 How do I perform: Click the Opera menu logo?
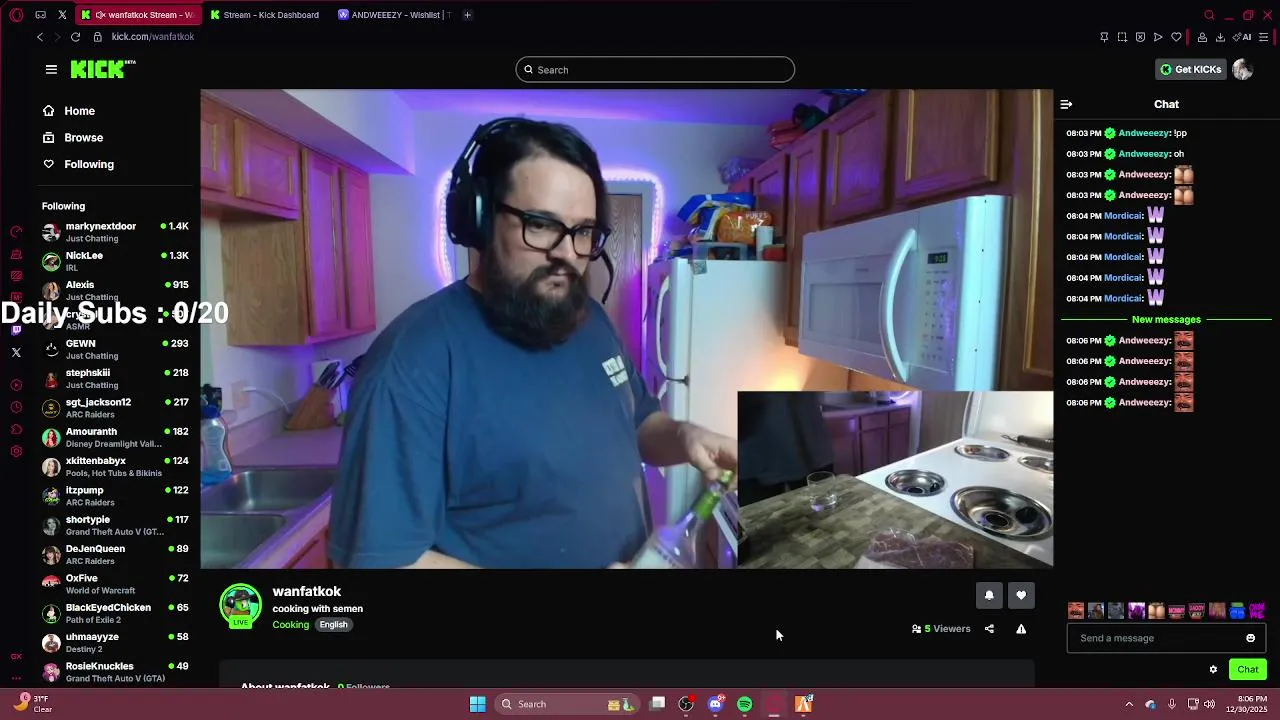16,15
